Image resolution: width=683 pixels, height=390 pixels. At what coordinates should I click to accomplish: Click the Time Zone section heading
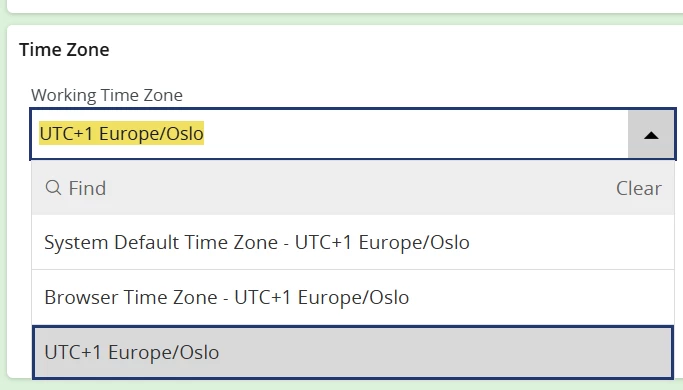tap(64, 49)
